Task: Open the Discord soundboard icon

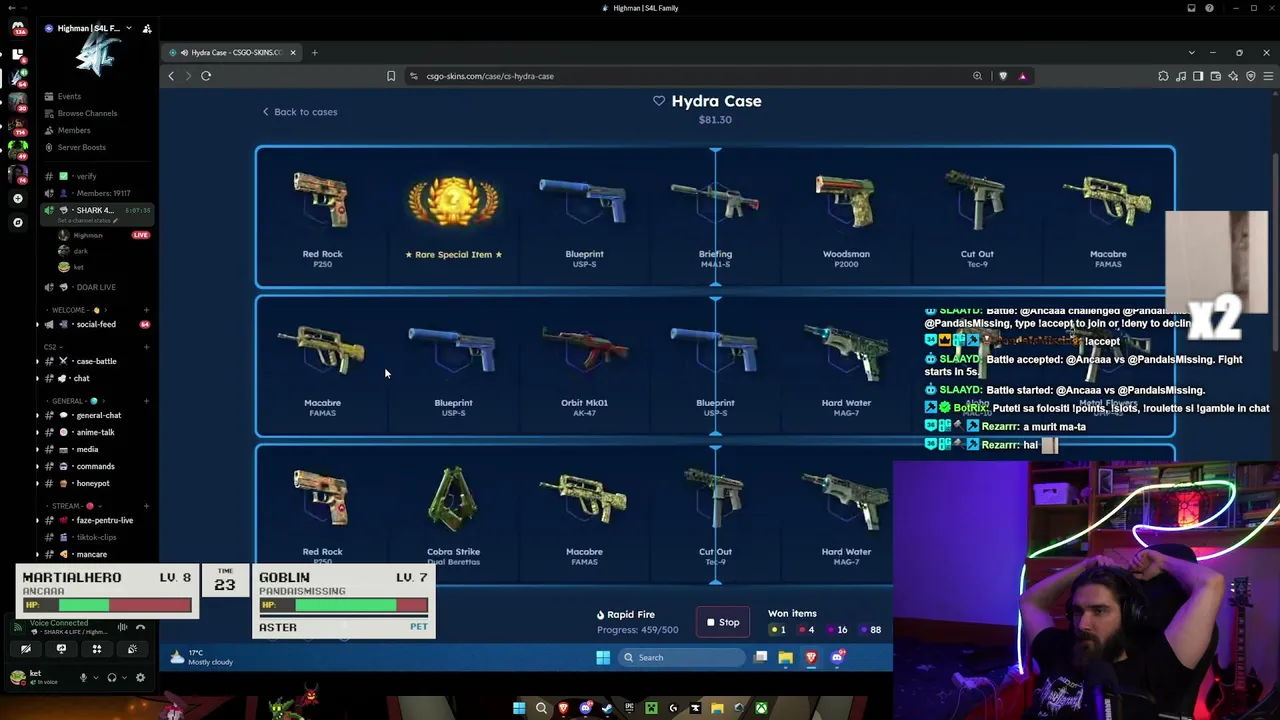Action: pyautogui.click(x=132, y=649)
